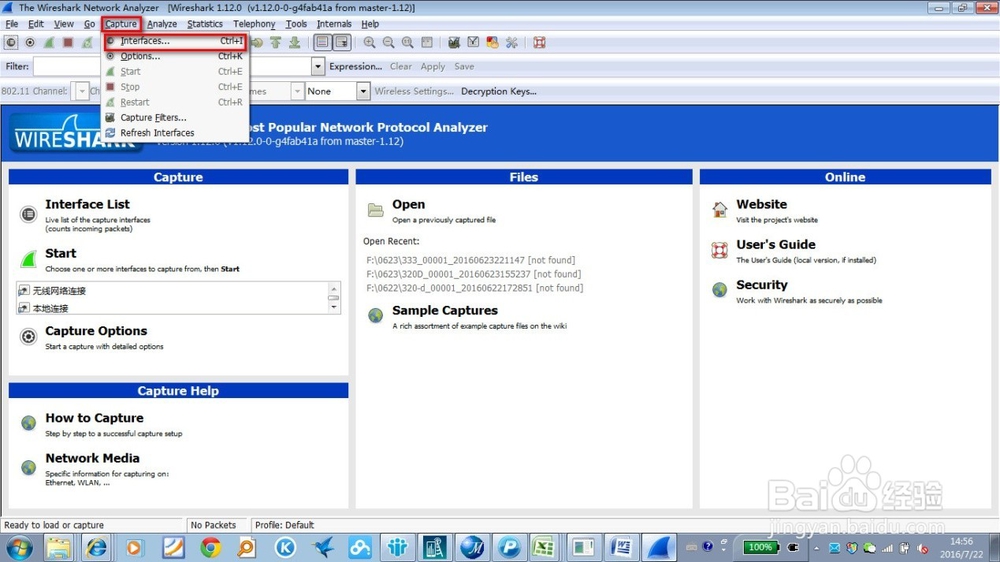Open capture options from the toolbar icon
Screen dimensions: 1000x562
pyautogui.click(x=30, y=43)
